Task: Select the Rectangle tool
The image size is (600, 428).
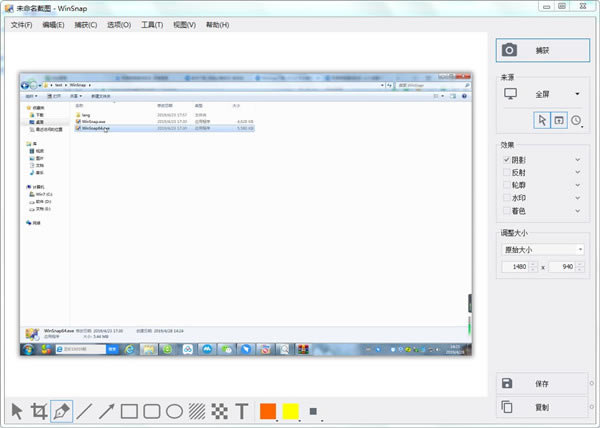Action: 129,412
